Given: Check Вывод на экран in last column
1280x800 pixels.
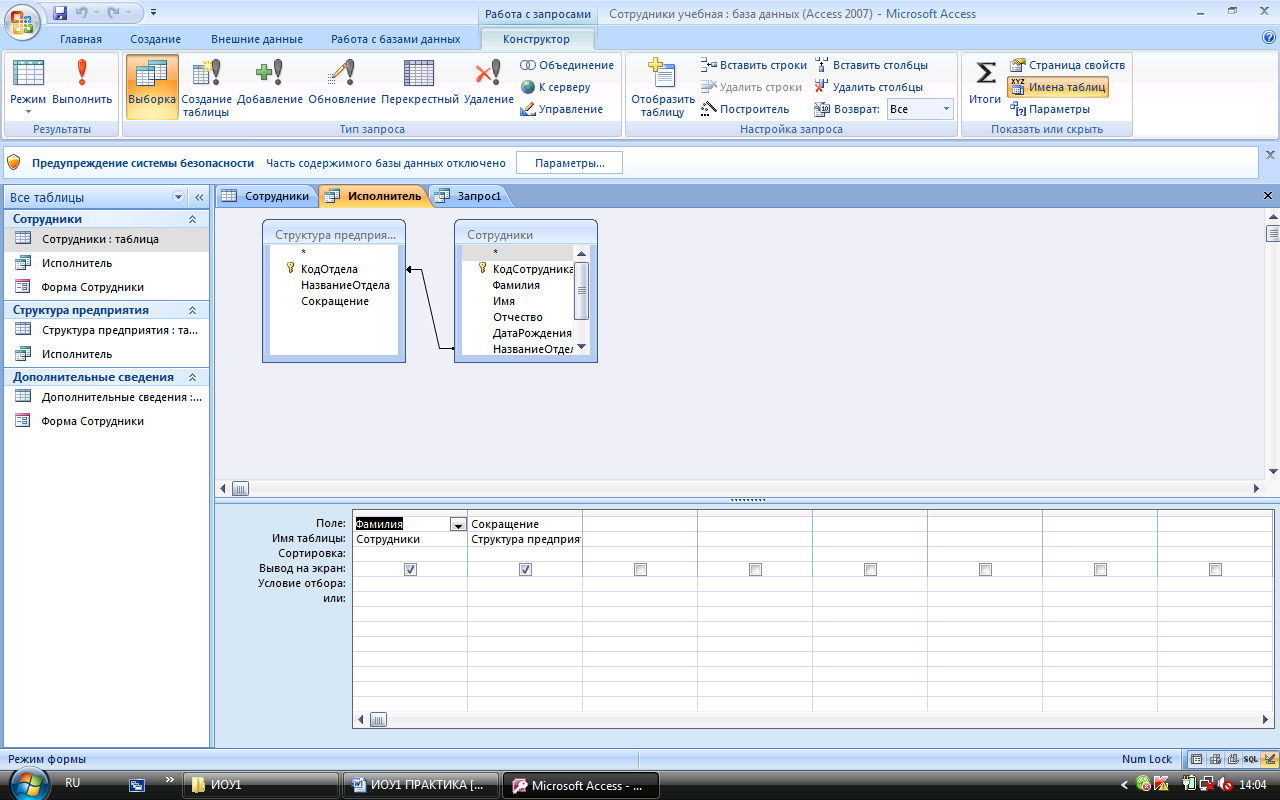Looking at the screenshot, I should 1215,569.
